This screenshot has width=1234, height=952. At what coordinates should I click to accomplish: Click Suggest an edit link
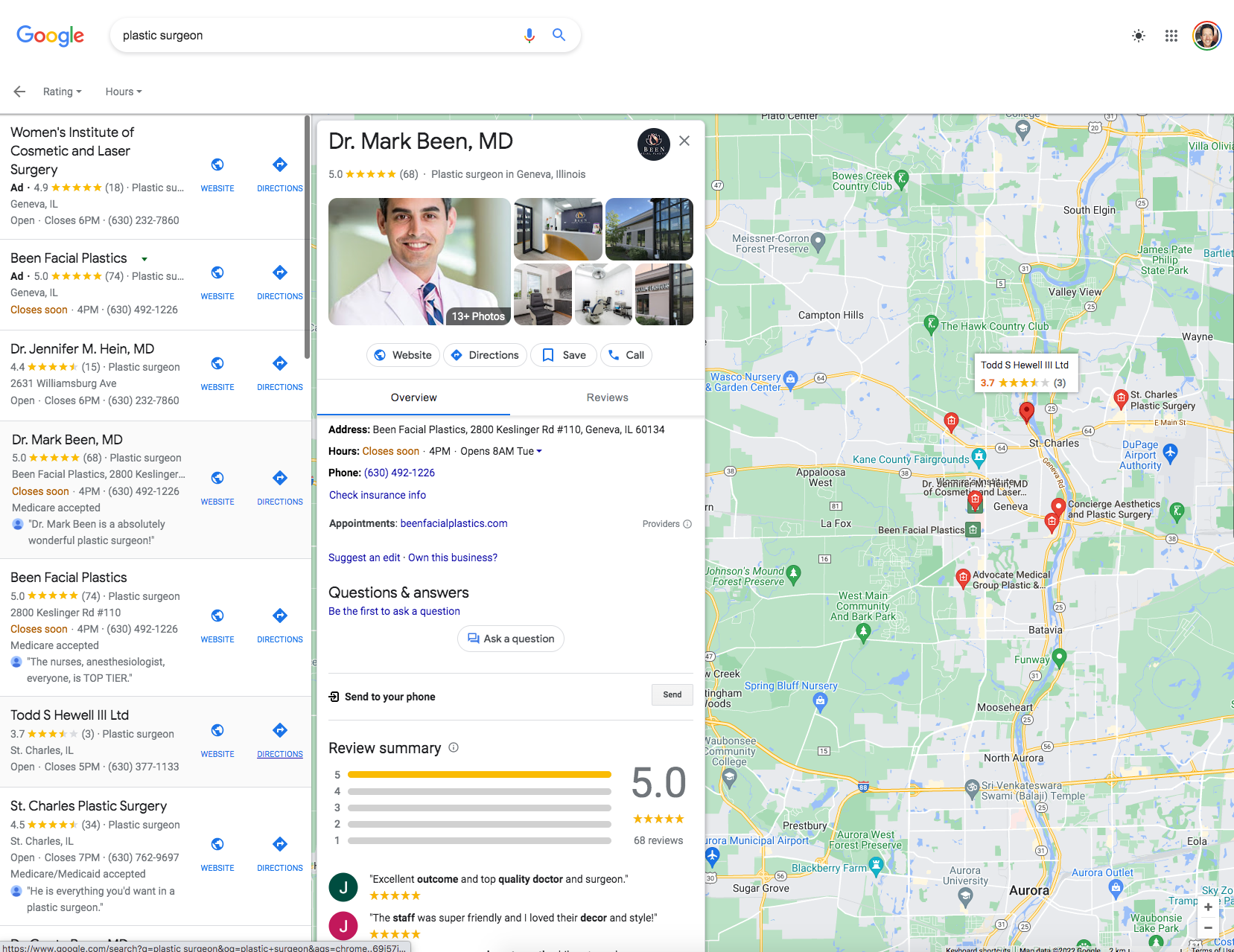click(x=364, y=558)
